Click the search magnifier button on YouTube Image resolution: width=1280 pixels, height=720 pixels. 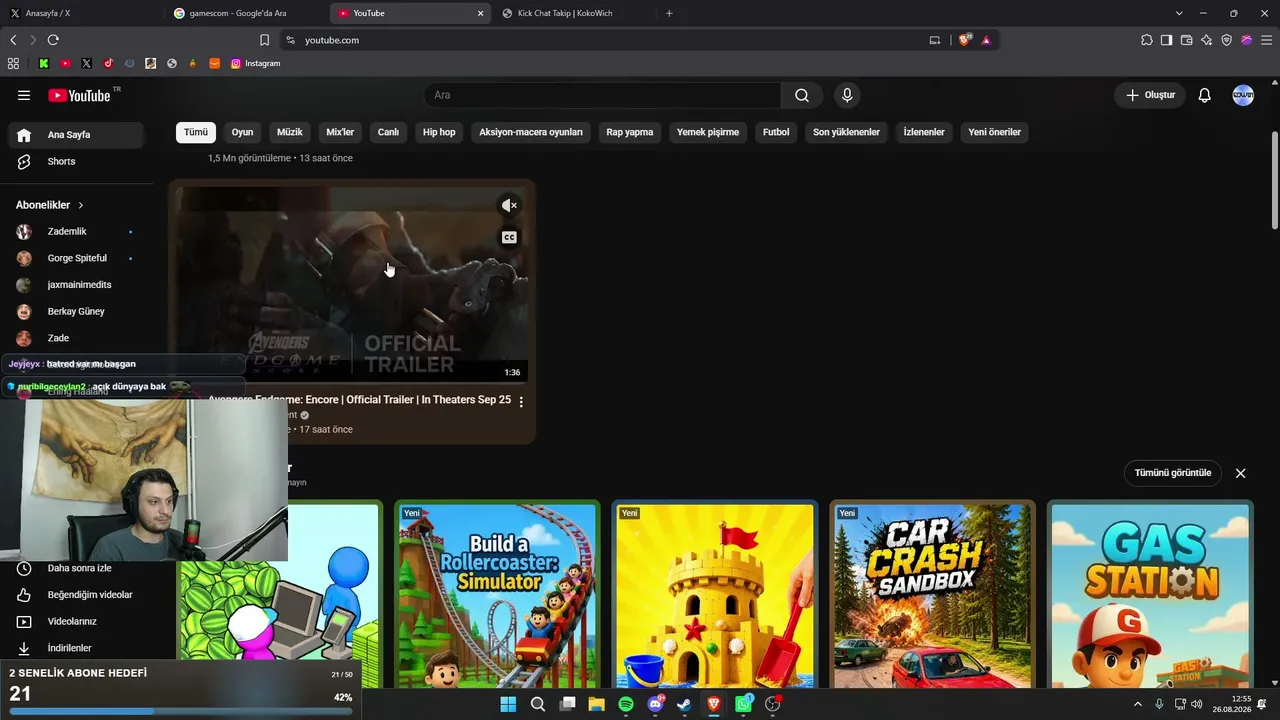click(802, 95)
